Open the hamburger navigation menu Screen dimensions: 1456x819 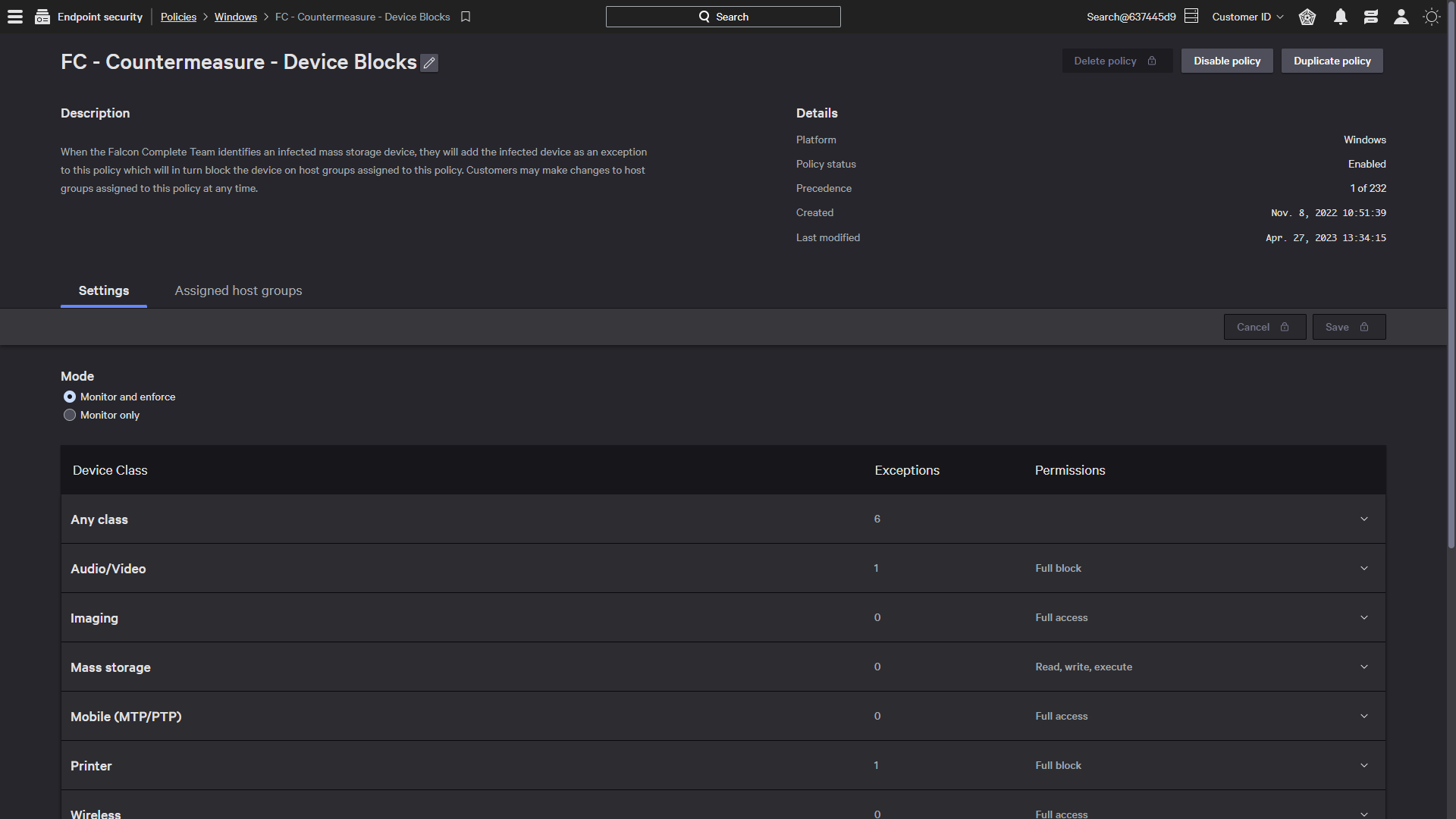pos(15,17)
